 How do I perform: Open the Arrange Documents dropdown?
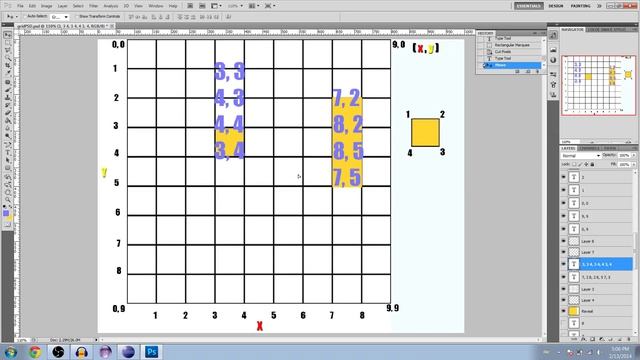[x=253, y=6]
